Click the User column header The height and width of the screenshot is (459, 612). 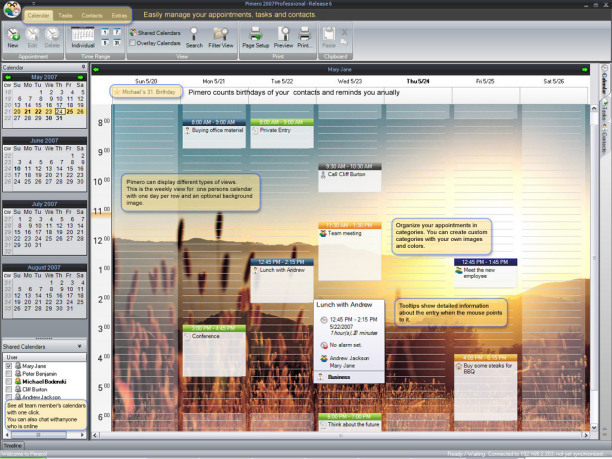[44, 357]
